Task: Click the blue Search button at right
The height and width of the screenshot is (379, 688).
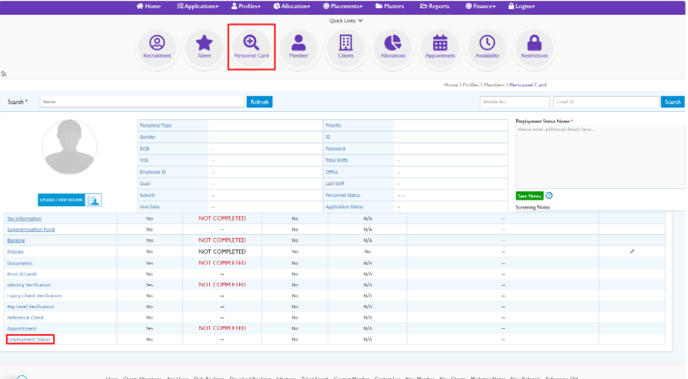Action: (673, 102)
